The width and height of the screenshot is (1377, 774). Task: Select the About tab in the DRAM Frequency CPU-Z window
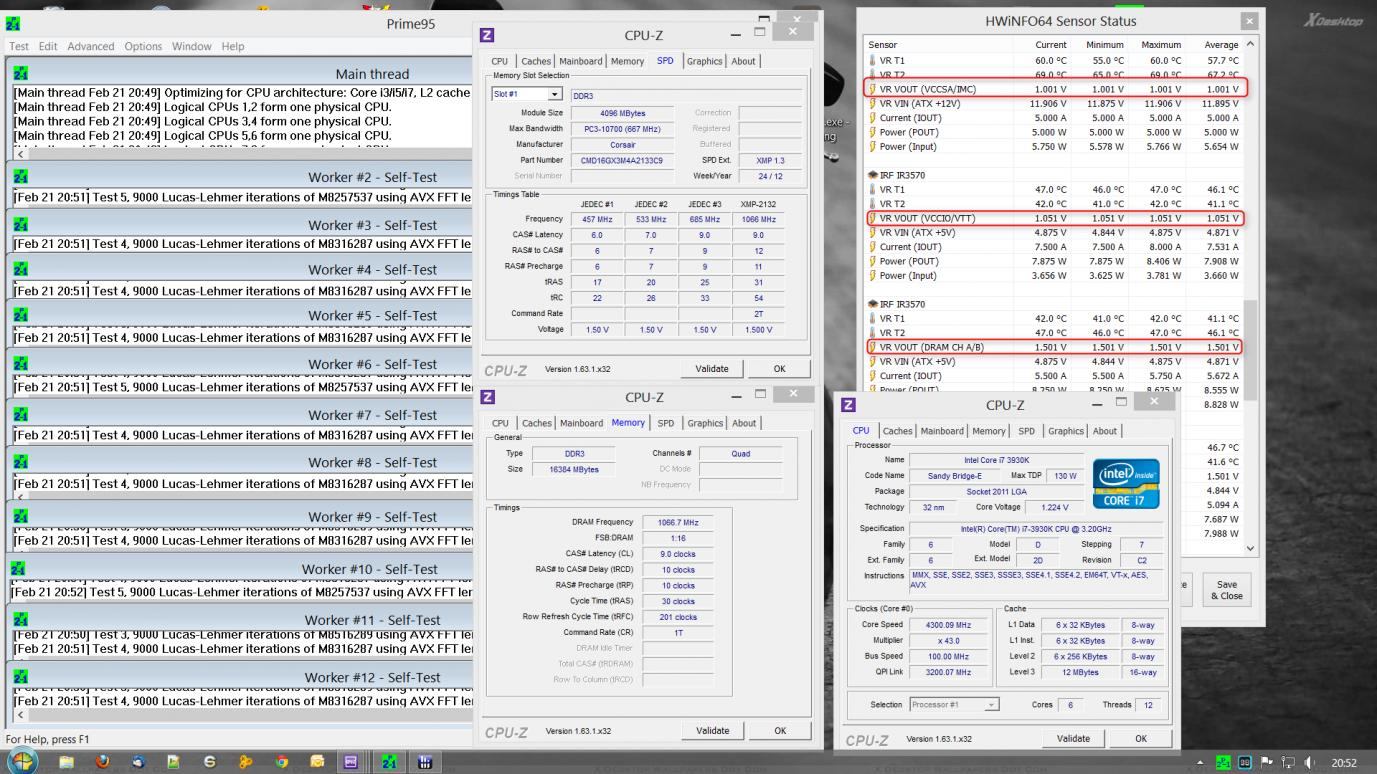(x=744, y=423)
